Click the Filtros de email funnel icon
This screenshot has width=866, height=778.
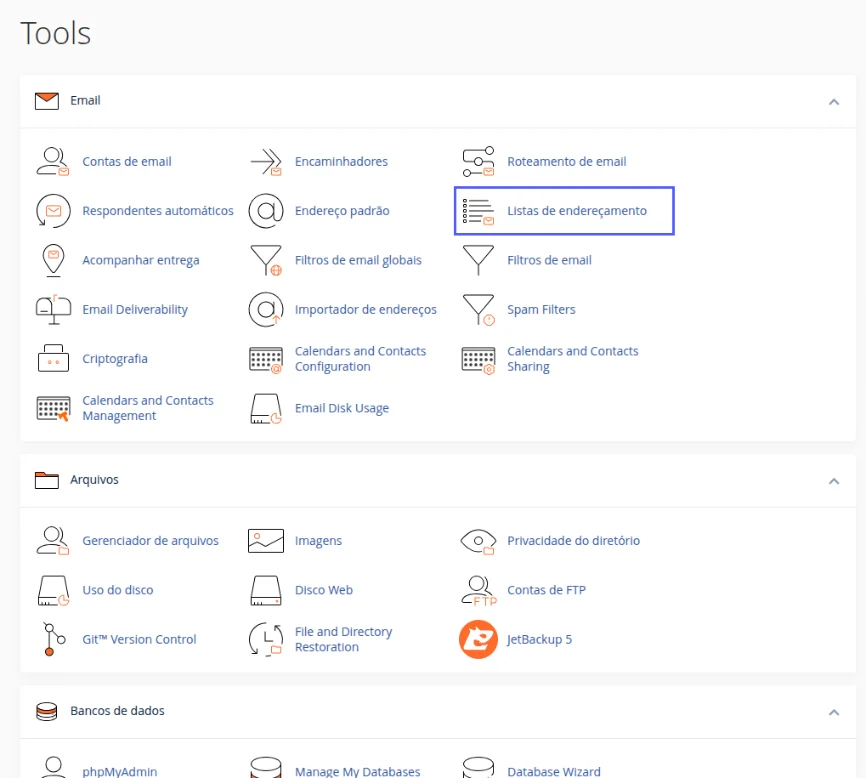pos(478,260)
